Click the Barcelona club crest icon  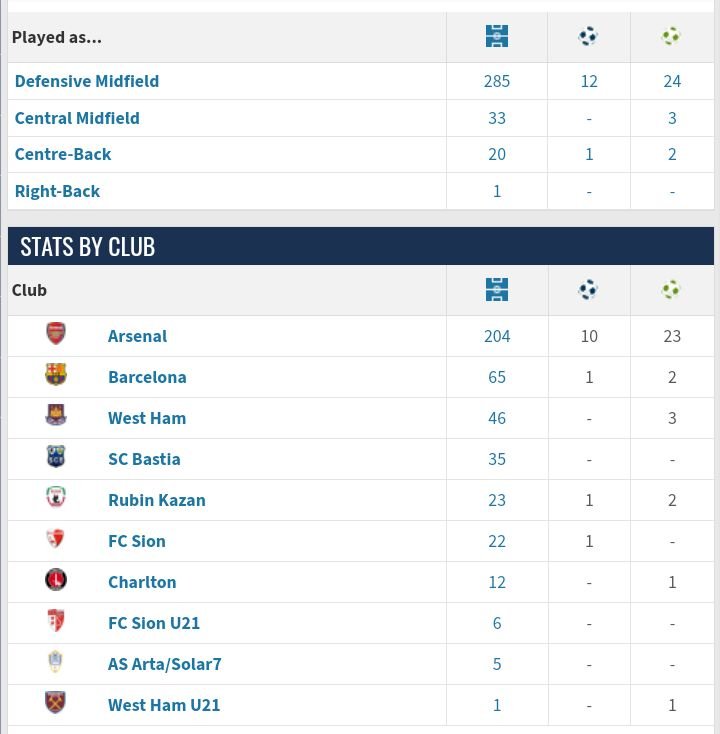pyautogui.click(x=56, y=375)
